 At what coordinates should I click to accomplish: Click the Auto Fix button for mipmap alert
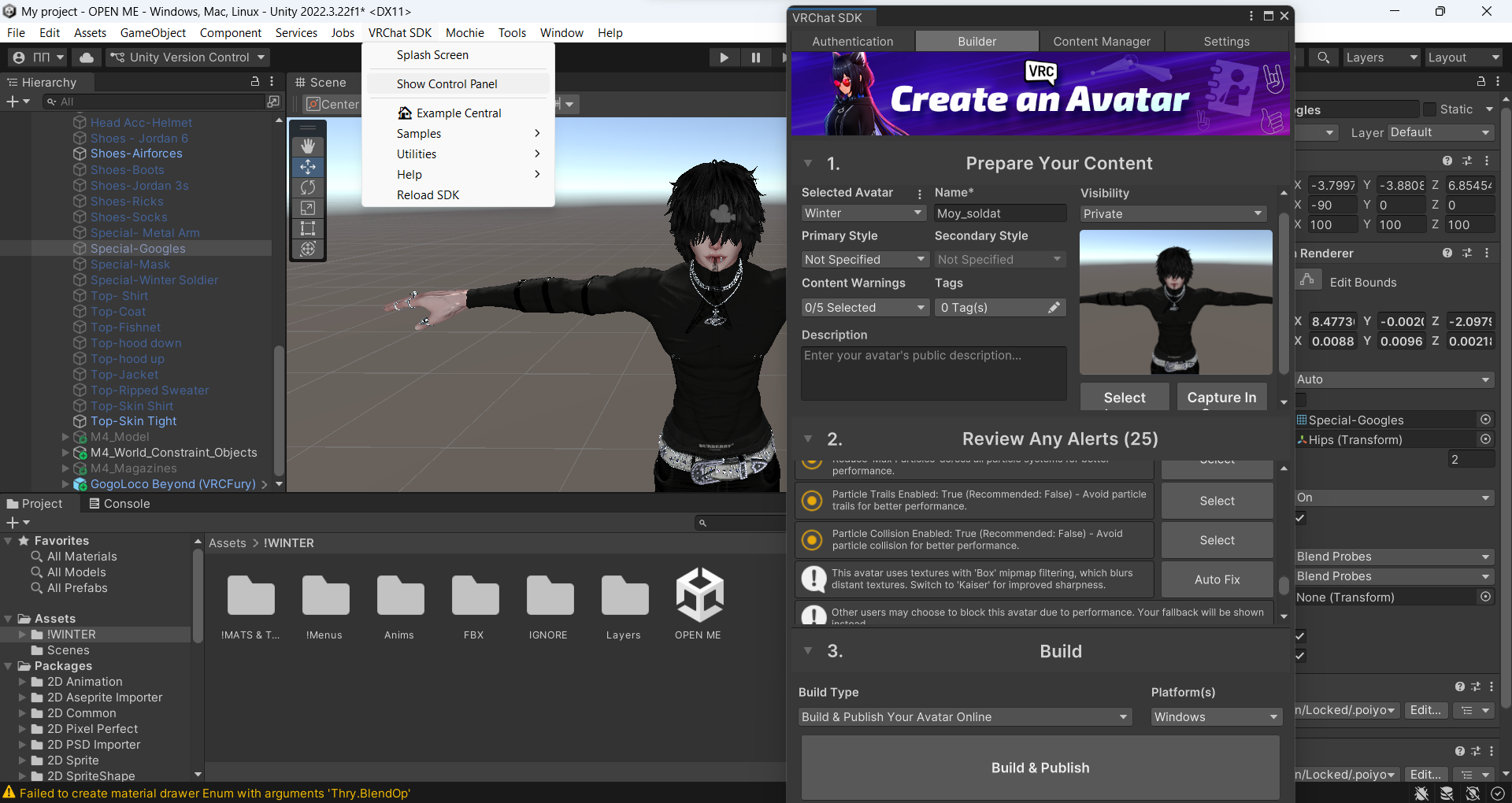click(1217, 579)
